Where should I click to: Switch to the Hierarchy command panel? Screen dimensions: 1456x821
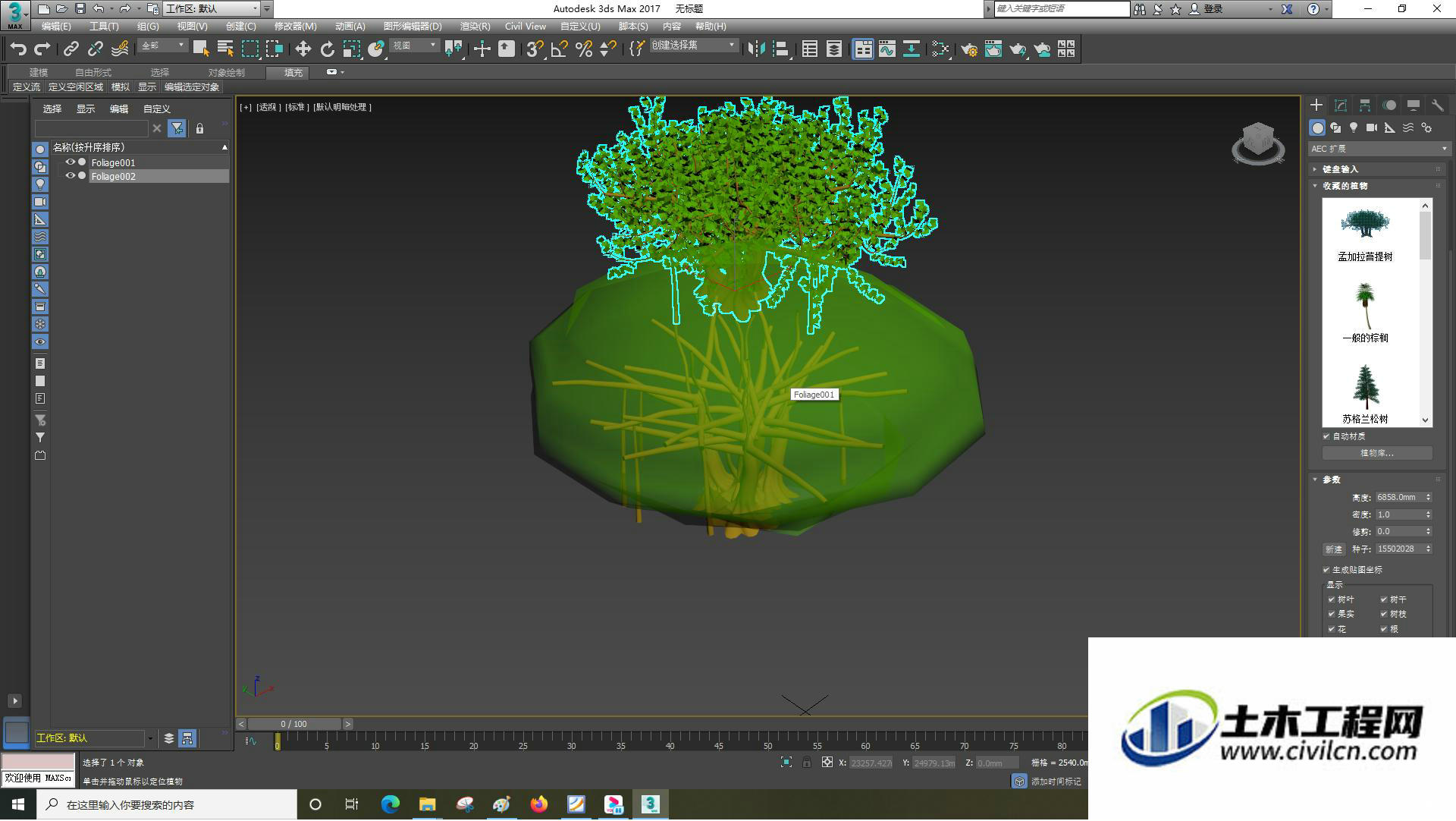click(x=1365, y=105)
